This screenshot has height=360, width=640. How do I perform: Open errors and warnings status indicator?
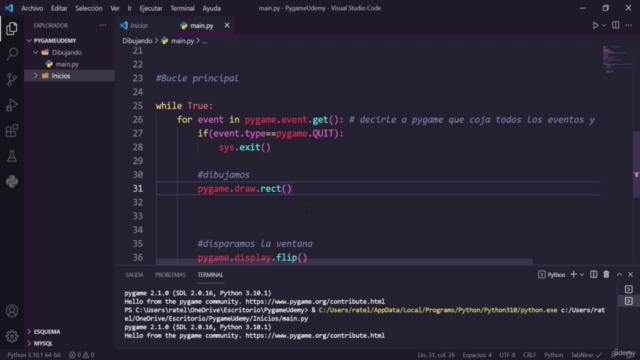pyautogui.click(x=82, y=355)
